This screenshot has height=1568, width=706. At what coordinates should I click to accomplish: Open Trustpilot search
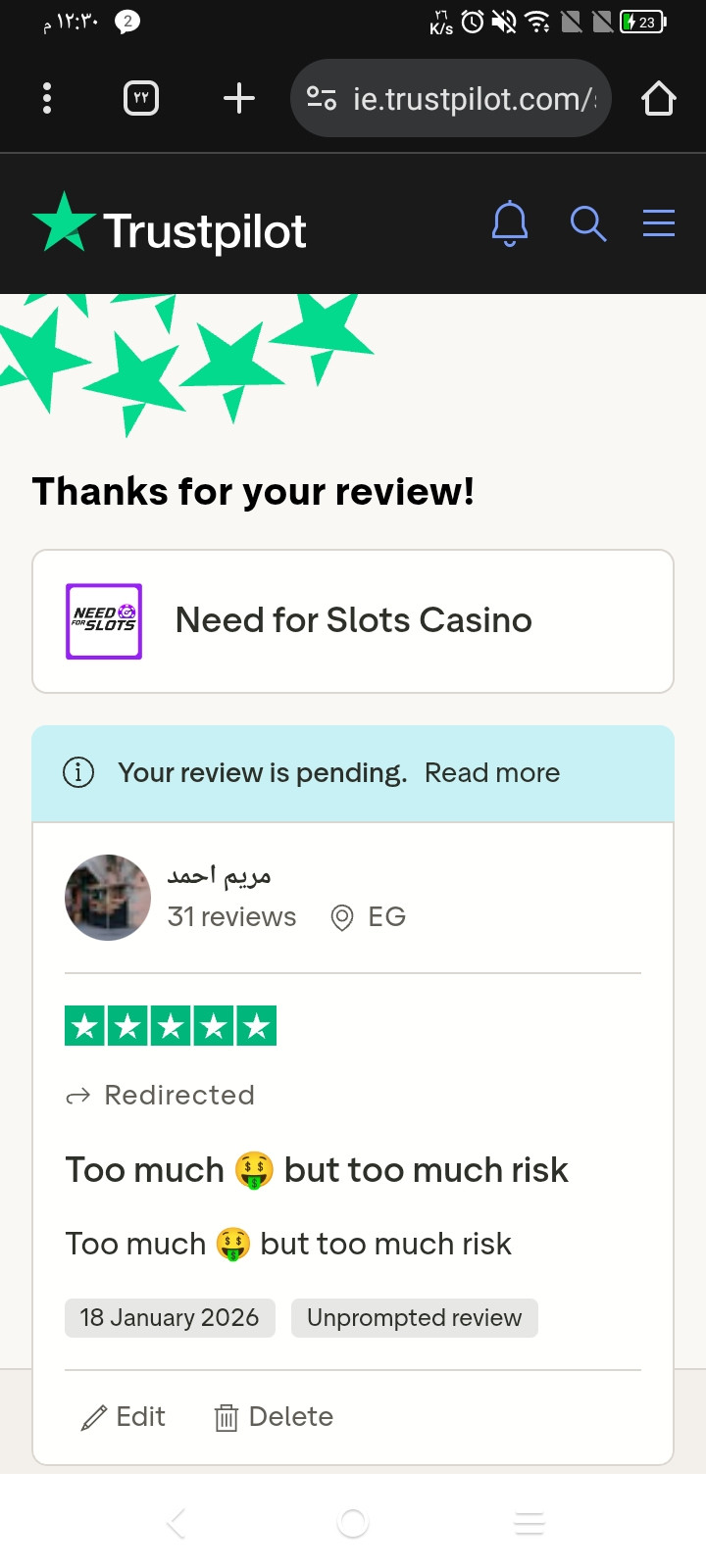point(588,224)
